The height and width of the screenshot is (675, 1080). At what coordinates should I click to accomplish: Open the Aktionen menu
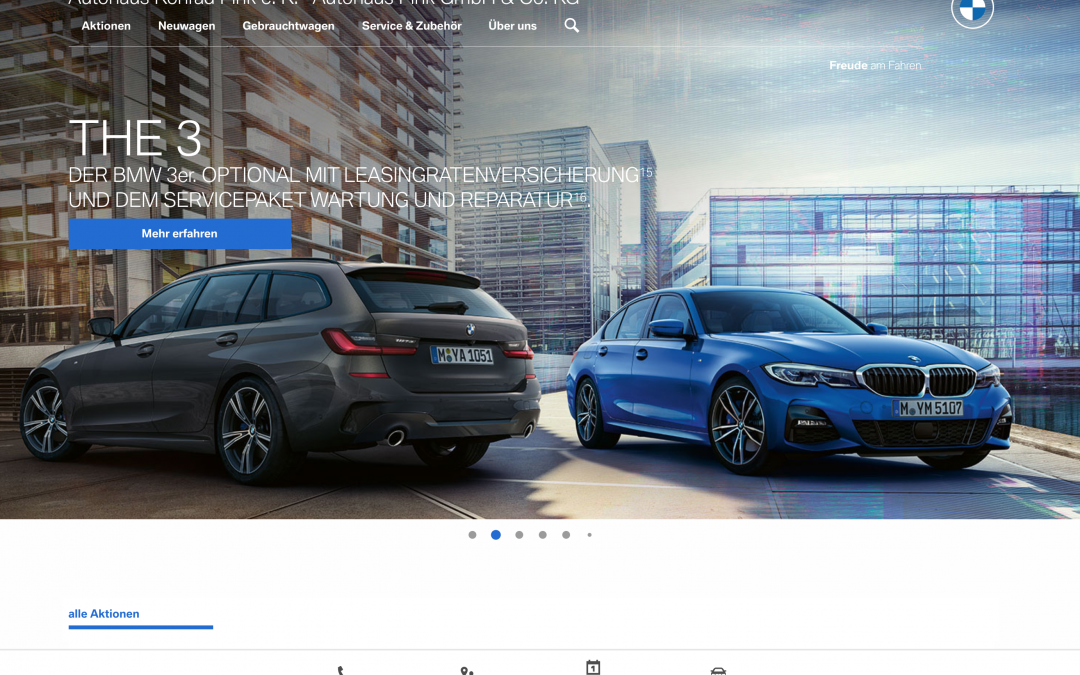pyautogui.click(x=106, y=26)
